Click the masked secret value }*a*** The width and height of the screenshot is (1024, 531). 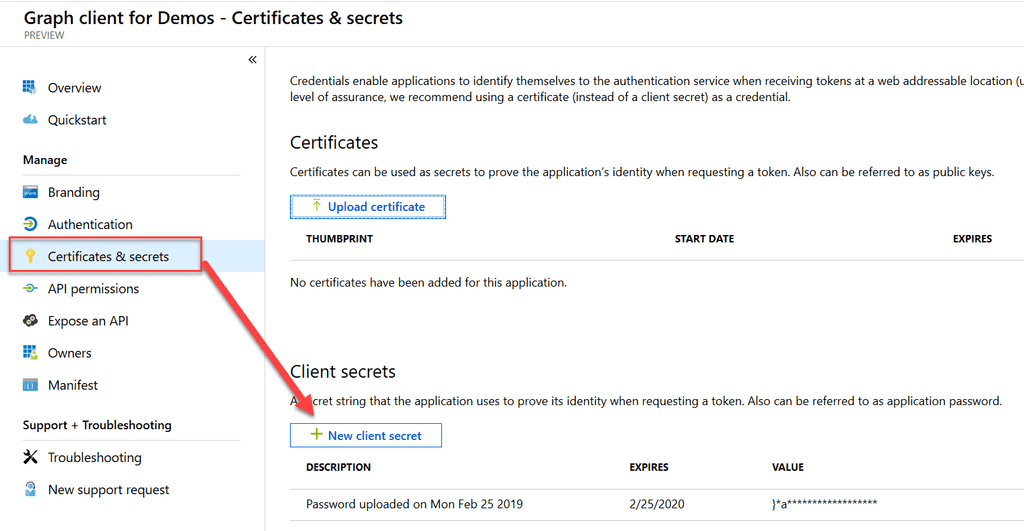point(824,504)
